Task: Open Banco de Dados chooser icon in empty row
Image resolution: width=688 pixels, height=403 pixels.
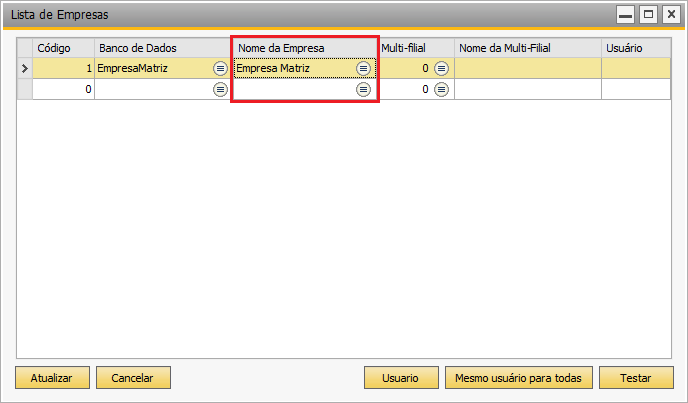Action: click(220, 90)
